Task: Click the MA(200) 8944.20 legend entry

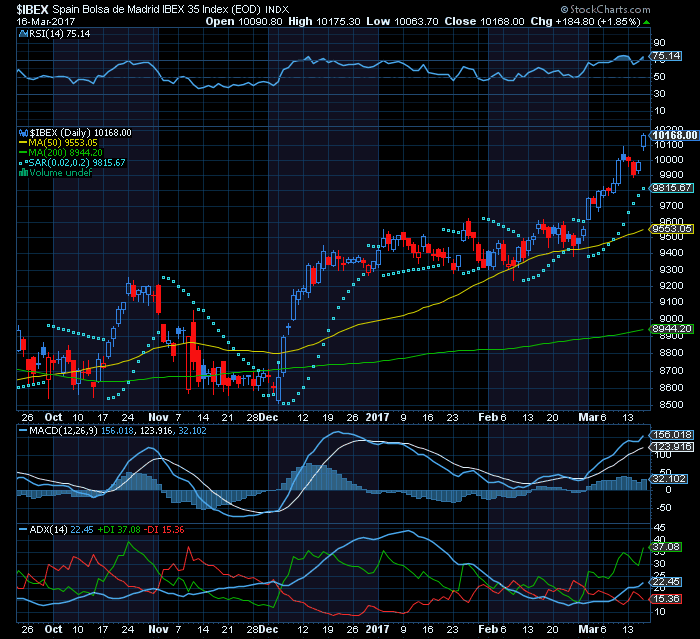Action: tap(61, 152)
